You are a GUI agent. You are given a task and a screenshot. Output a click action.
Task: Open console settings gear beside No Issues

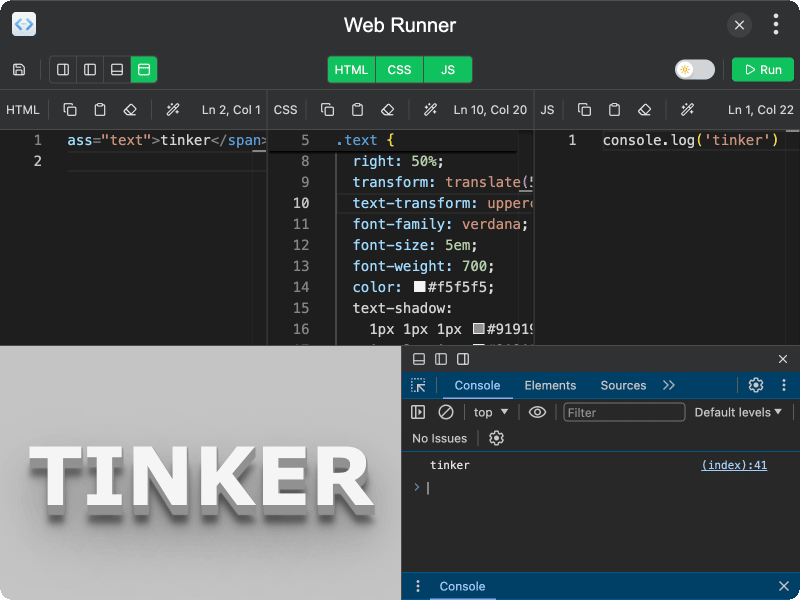click(x=496, y=438)
